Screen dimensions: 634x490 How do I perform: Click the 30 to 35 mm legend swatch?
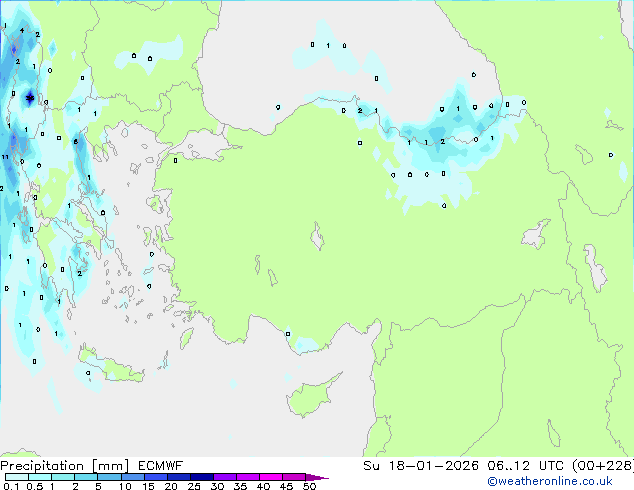224,477
